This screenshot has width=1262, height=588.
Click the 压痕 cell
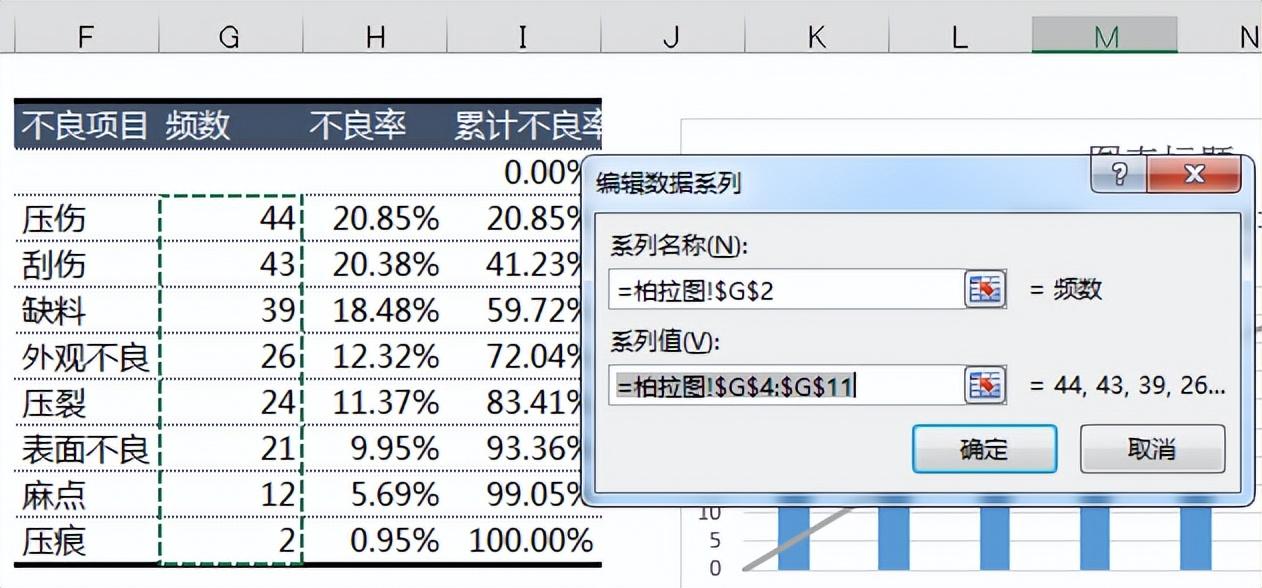tap(86, 542)
